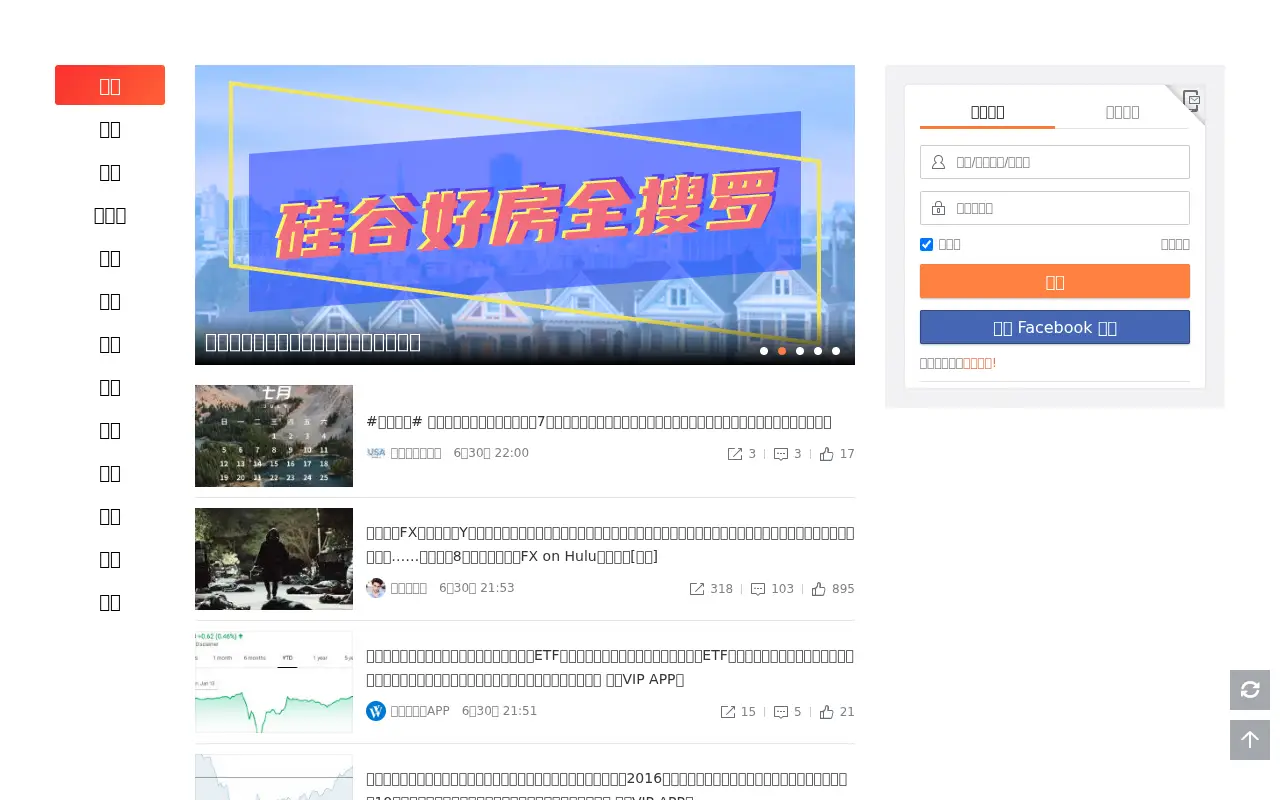Click the orange register link ending with exclamation
1280x800 pixels.
point(979,363)
